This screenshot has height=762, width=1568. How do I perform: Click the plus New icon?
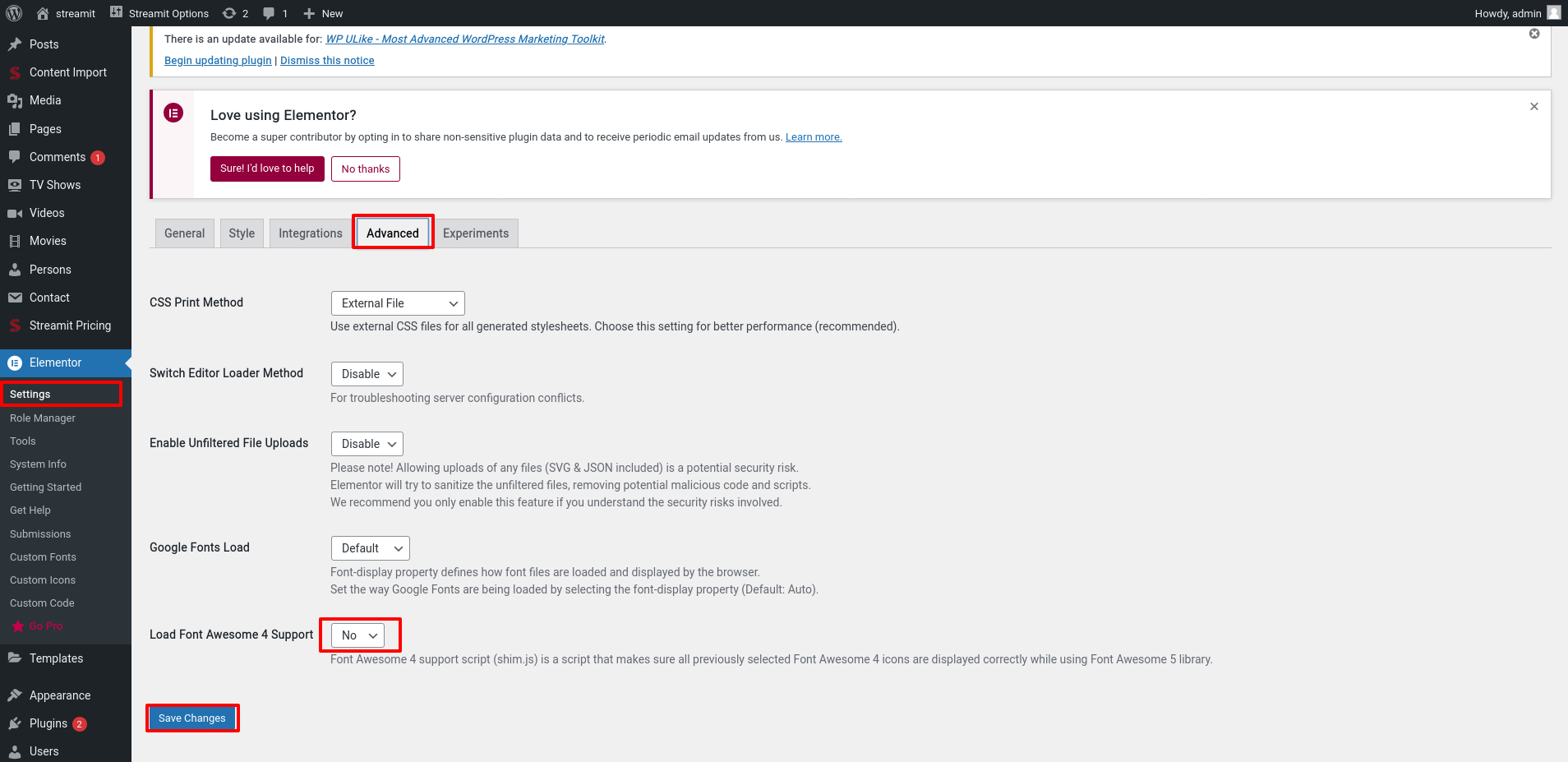click(309, 13)
